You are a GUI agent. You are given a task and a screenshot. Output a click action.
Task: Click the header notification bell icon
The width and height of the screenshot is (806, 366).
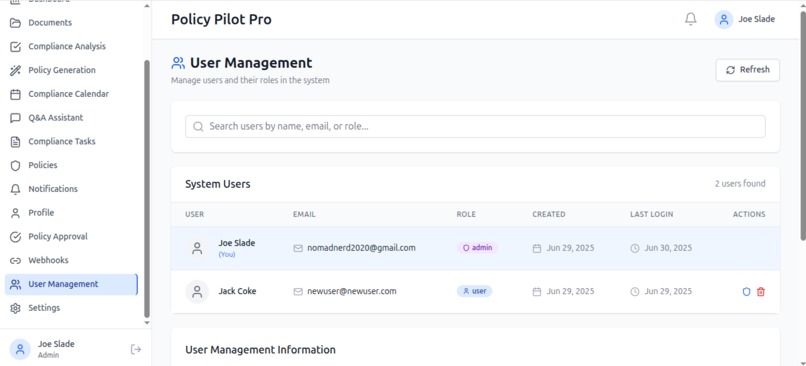691,19
